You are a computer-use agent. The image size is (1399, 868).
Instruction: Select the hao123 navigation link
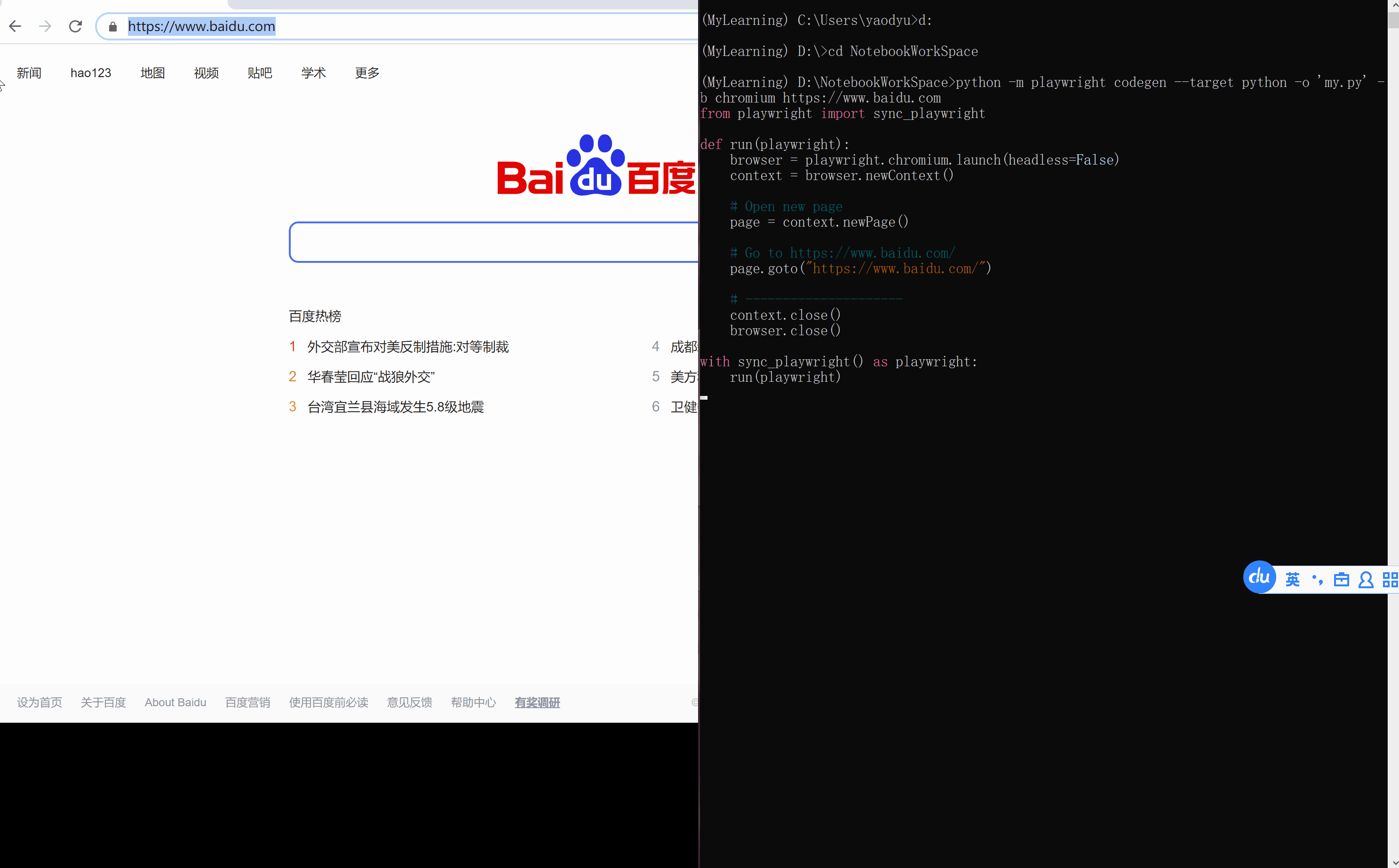[90, 72]
